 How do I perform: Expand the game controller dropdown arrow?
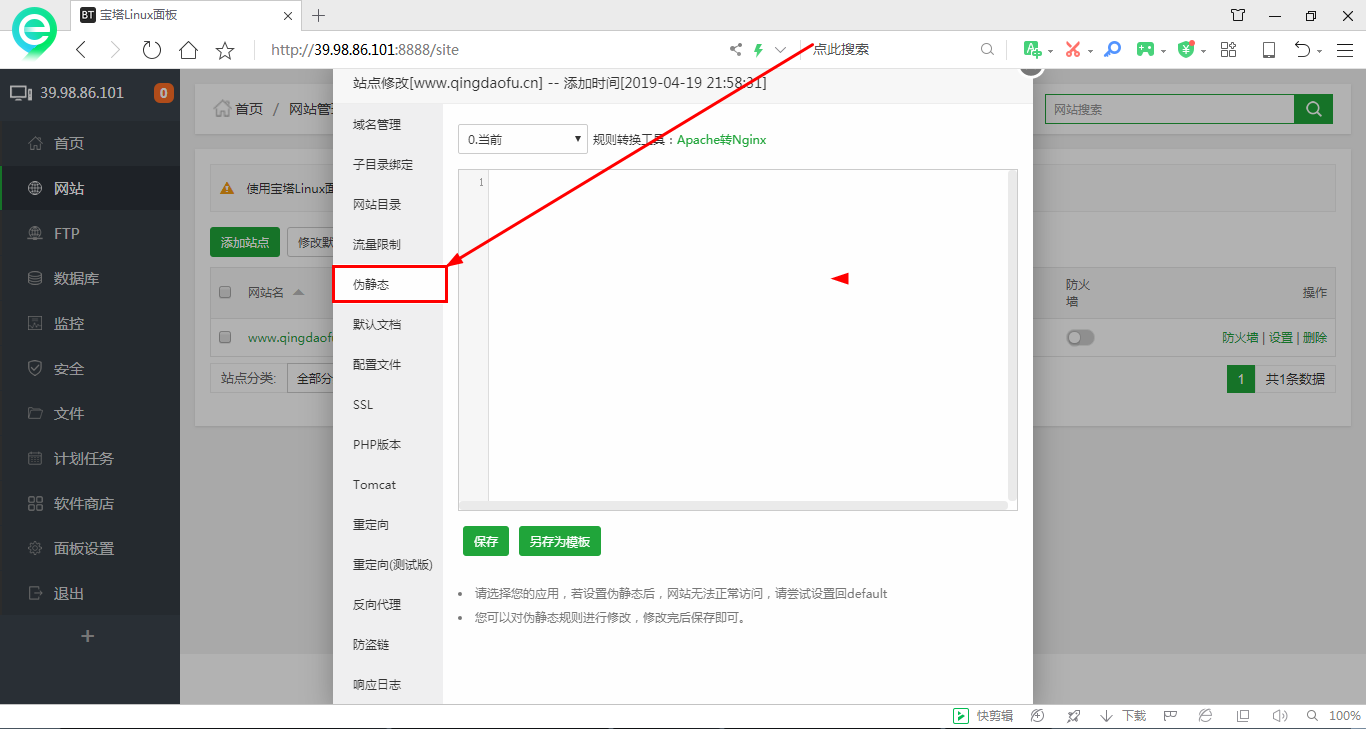click(x=1163, y=50)
